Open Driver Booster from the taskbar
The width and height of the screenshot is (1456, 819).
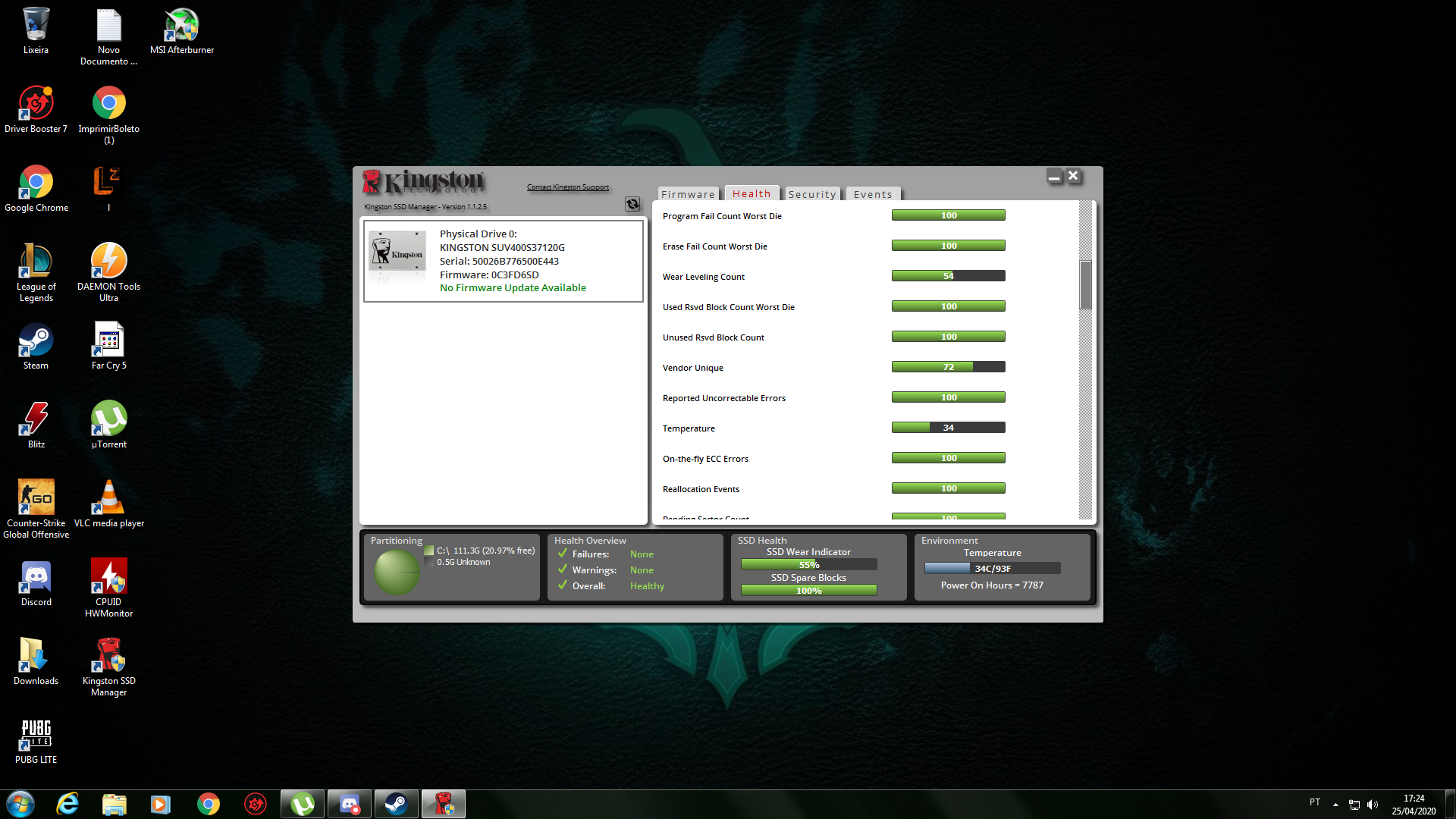[x=255, y=804]
